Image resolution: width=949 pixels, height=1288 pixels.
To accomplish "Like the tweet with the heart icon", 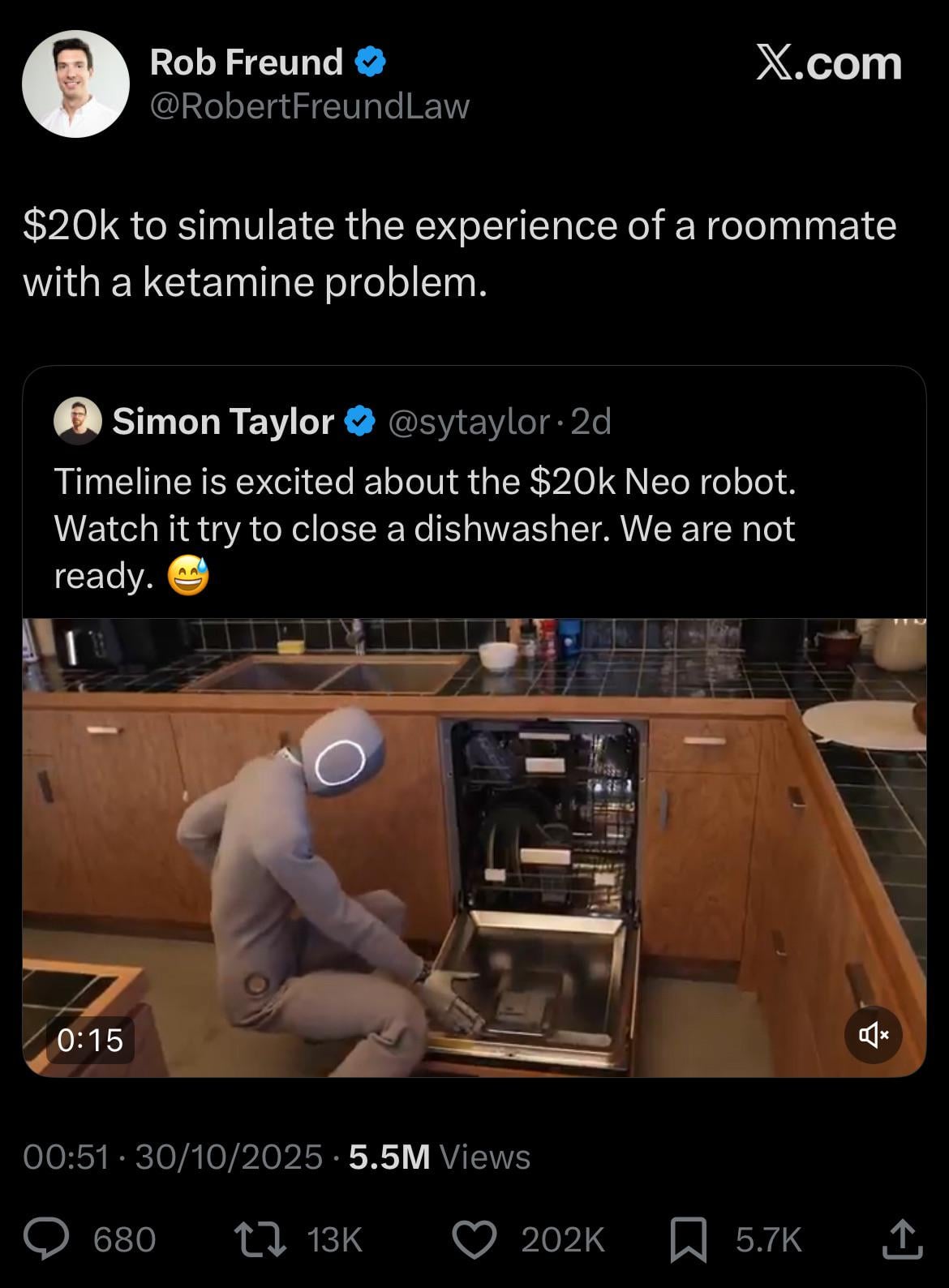I will 474,1239.
